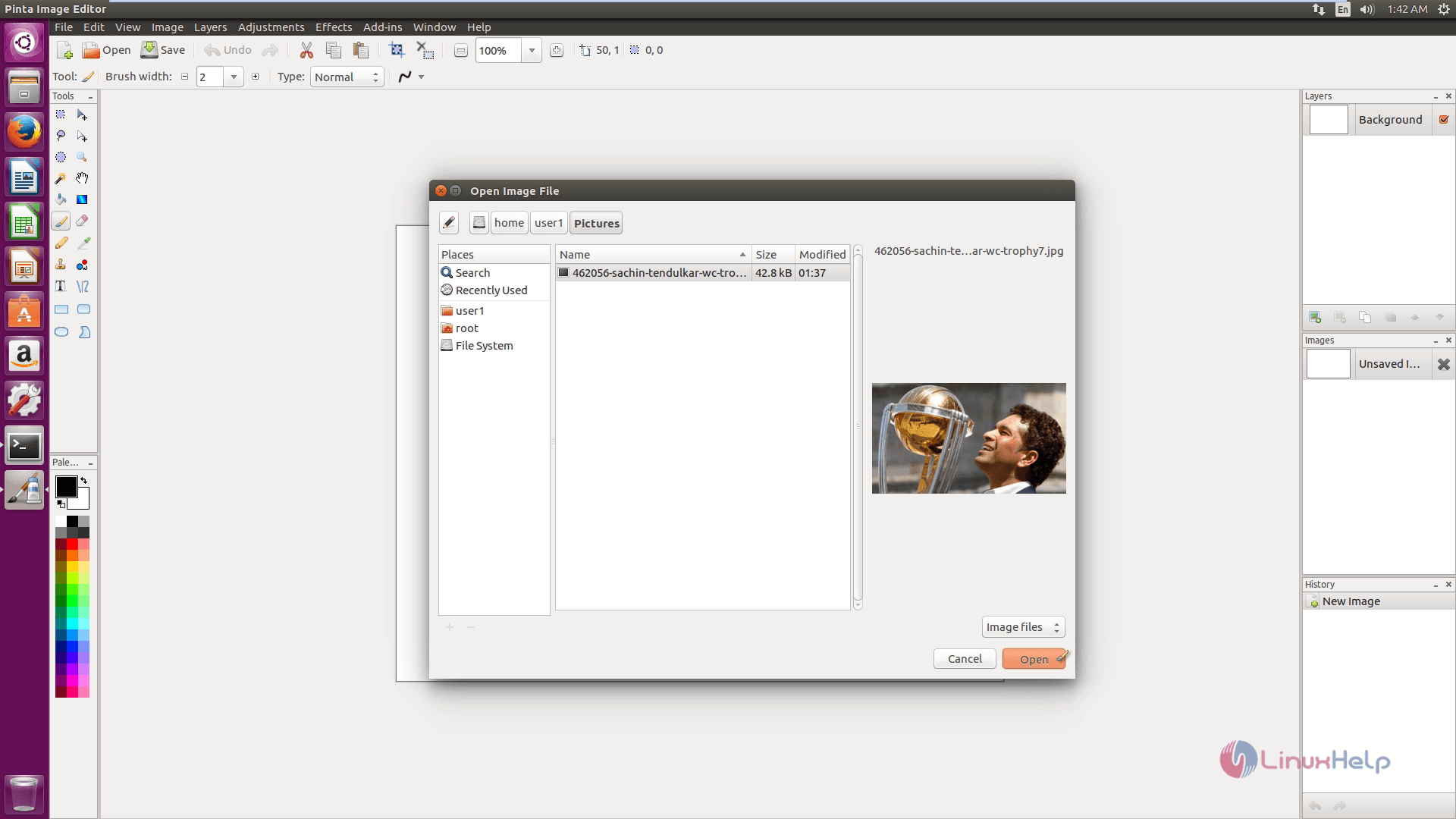
Task: Pick bright red from the palette
Action: (72, 544)
